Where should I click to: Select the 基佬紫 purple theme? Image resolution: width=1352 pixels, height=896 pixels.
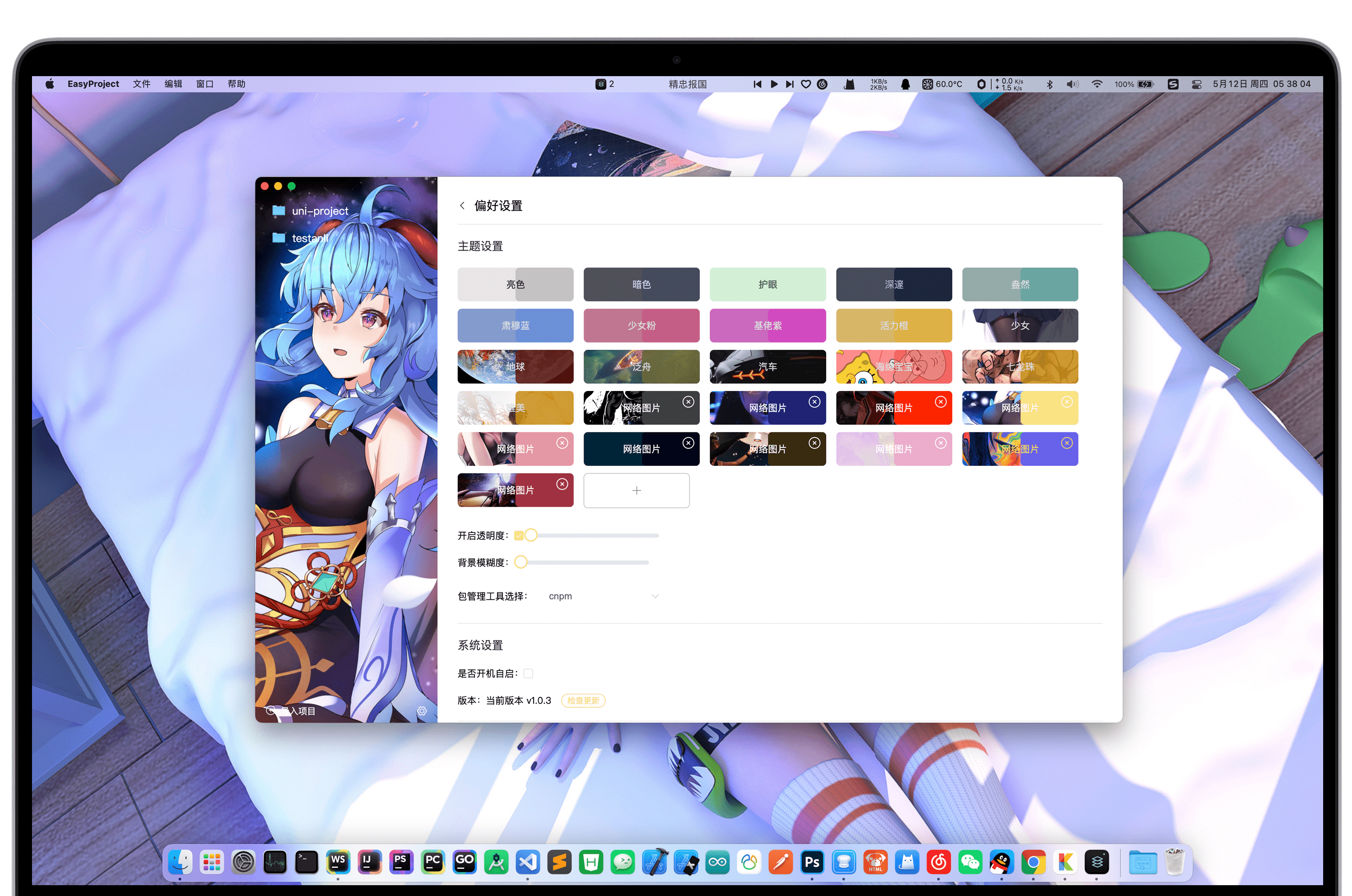point(768,325)
